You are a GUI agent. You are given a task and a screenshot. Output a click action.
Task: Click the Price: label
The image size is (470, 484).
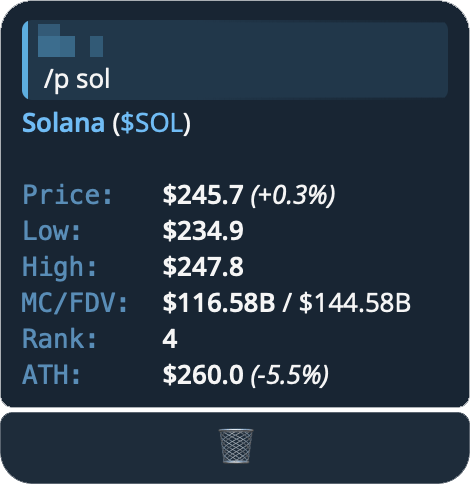point(68,195)
